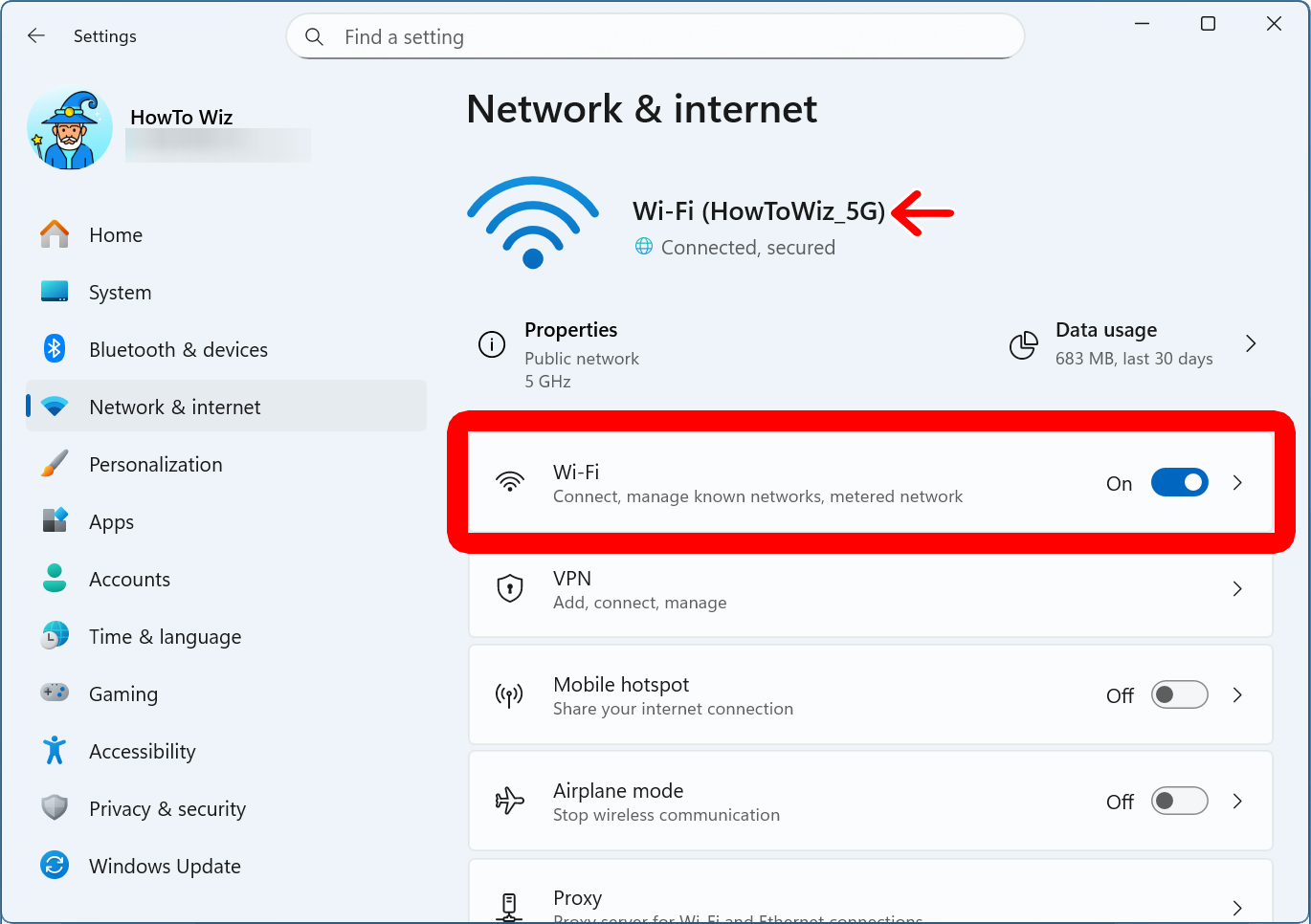The width and height of the screenshot is (1311, 924).
Task: Switch on Airplane mode toggle
Action: pos(1179,802)
